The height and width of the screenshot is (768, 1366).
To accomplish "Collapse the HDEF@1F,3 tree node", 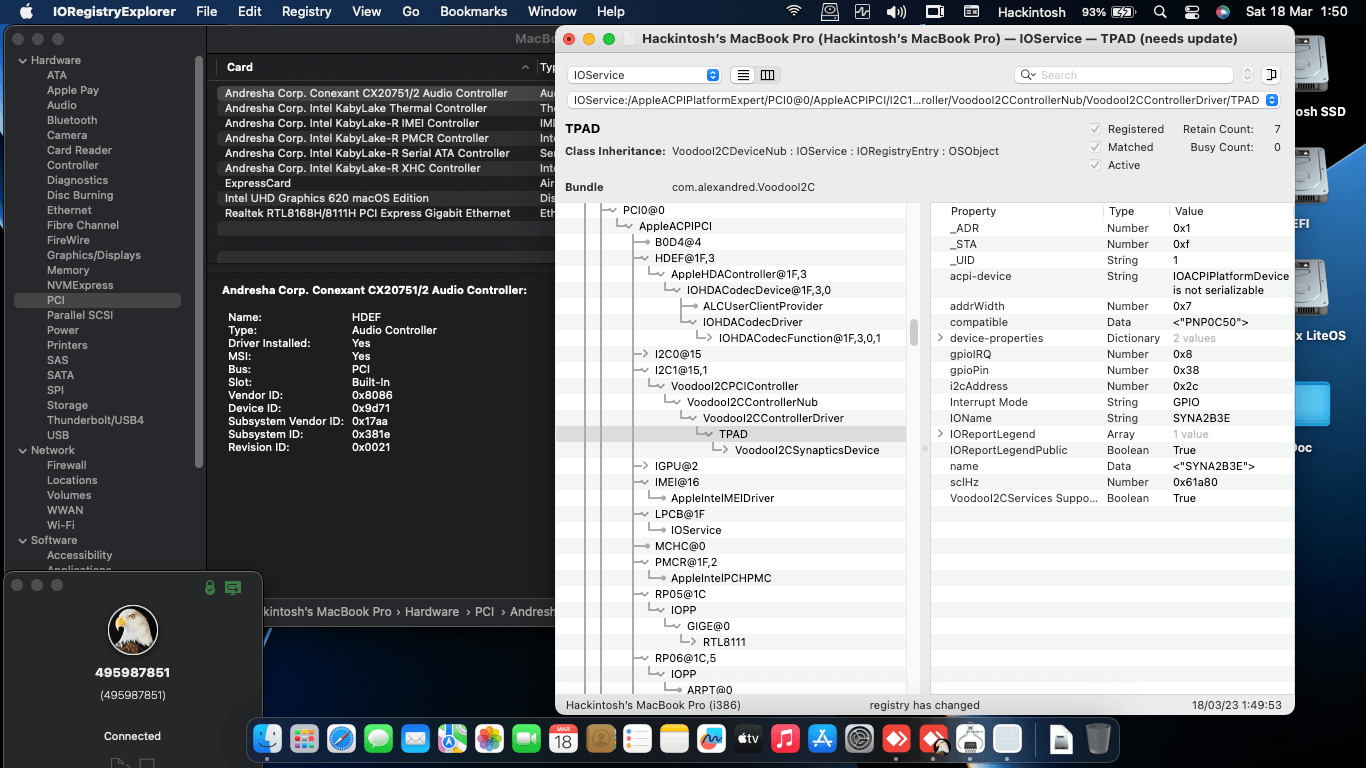I will click(x=644, y=258).
